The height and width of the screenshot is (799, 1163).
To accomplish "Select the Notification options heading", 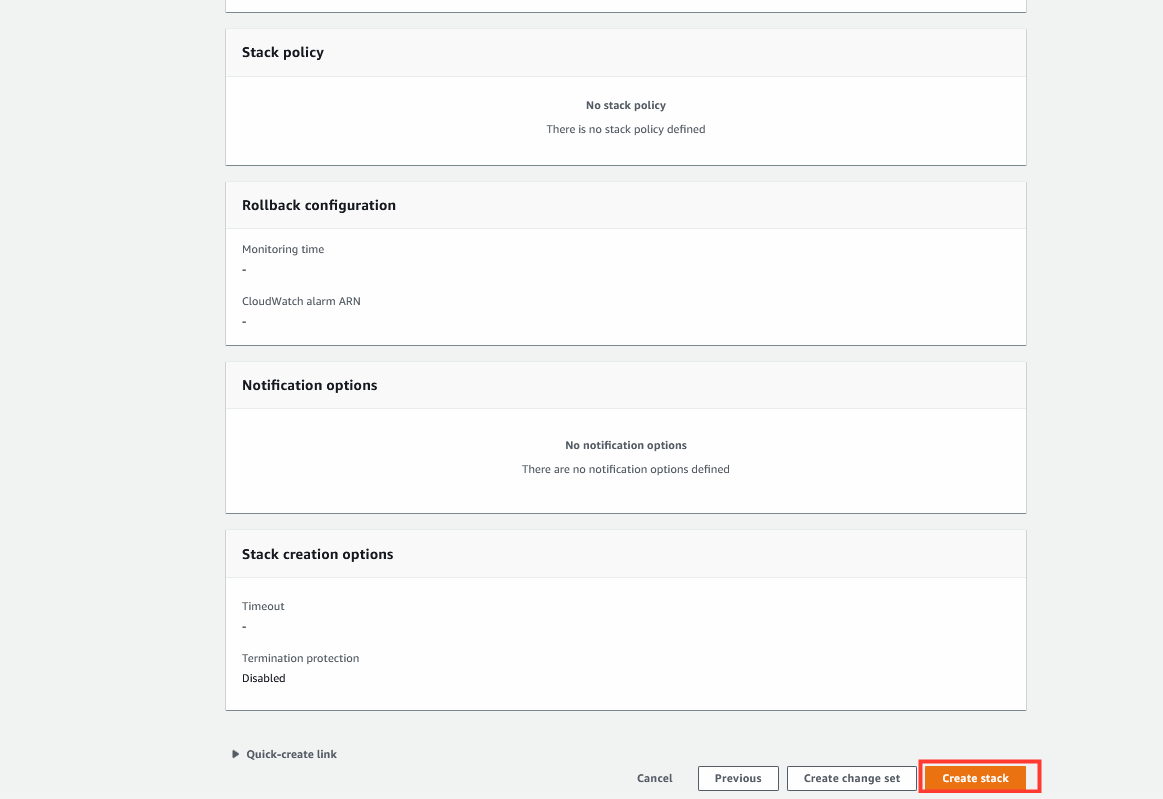I will (x=309, y=385).
